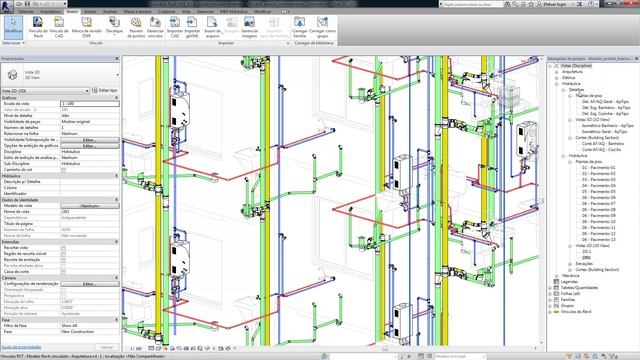
Task: Click the Famílias node icon
Action: point(556,300)
